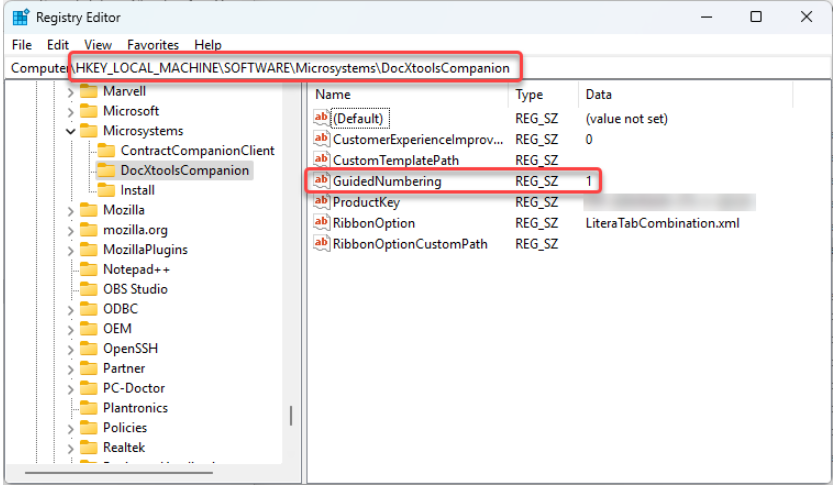Collapse the Microsystems tree node

tap(70, 131)
